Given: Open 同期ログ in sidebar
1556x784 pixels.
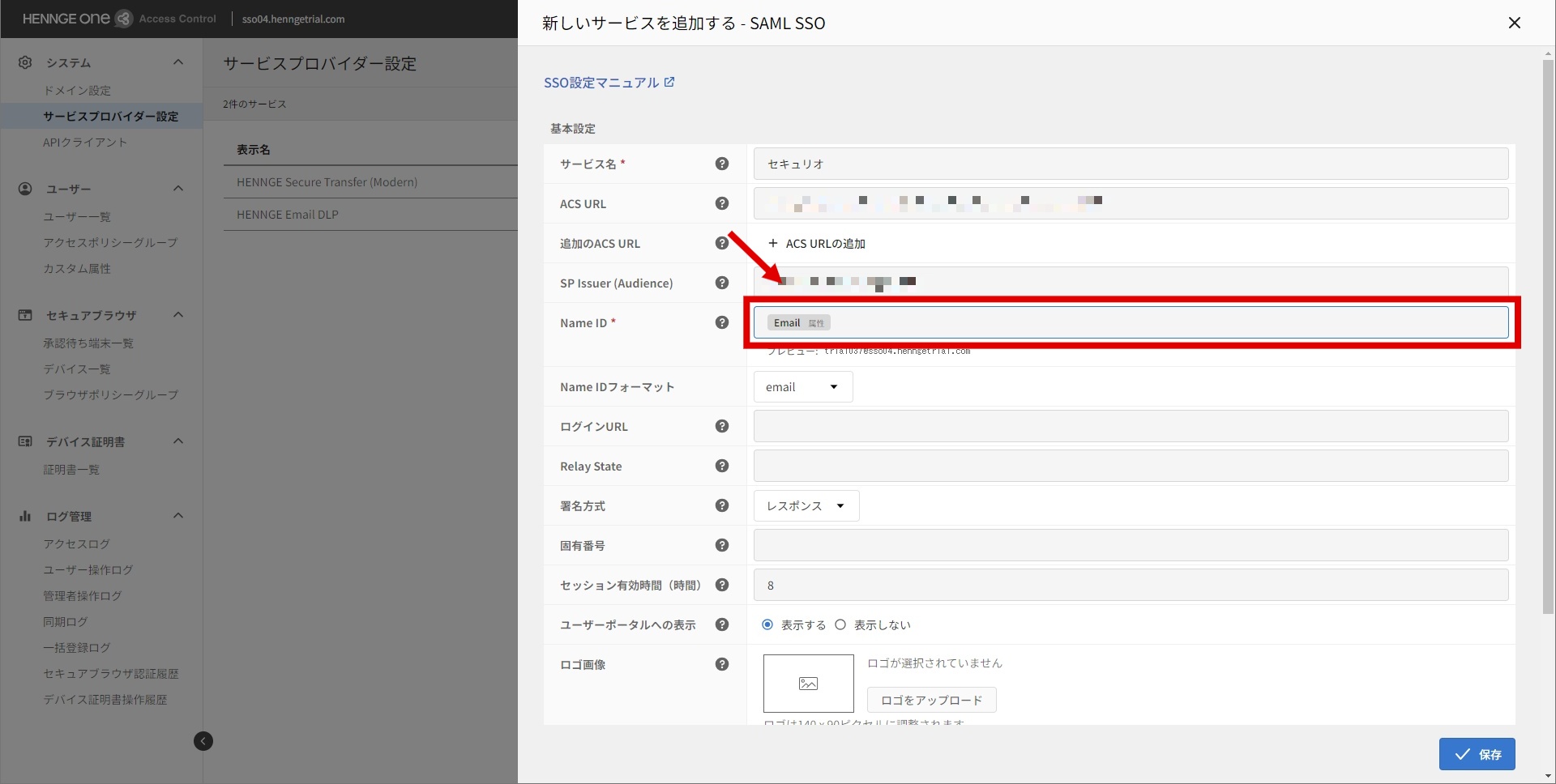Looking at the screenshot, I should (66, 622).
